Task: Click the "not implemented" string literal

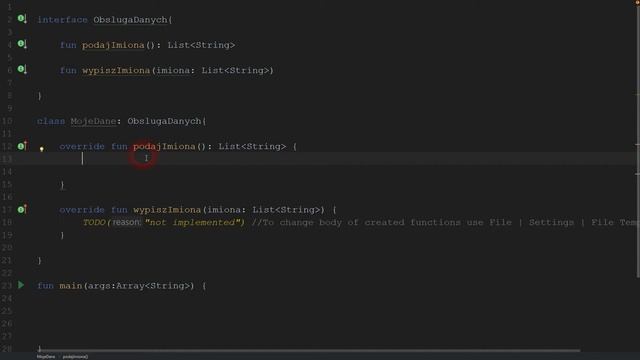Action: coord(192,222)
